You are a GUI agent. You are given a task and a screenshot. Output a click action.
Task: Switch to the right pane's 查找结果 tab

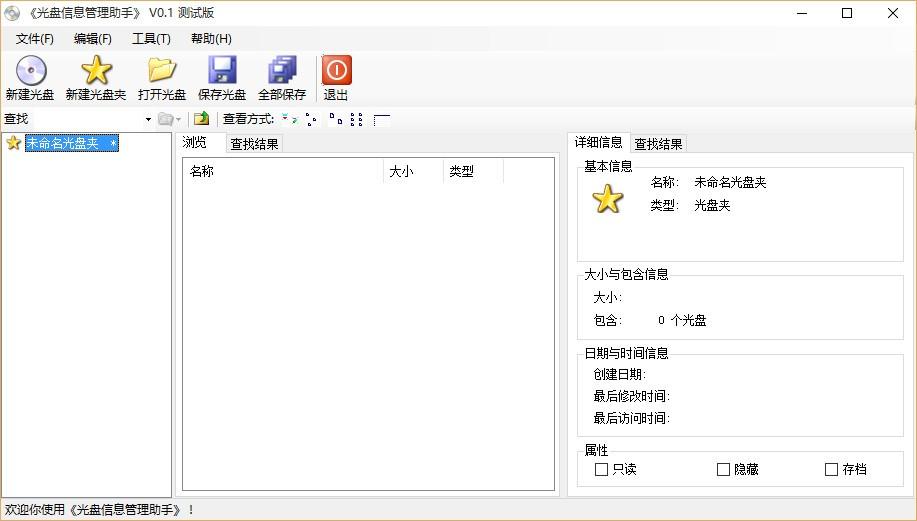pyautogui.click(x=658, y=144)
